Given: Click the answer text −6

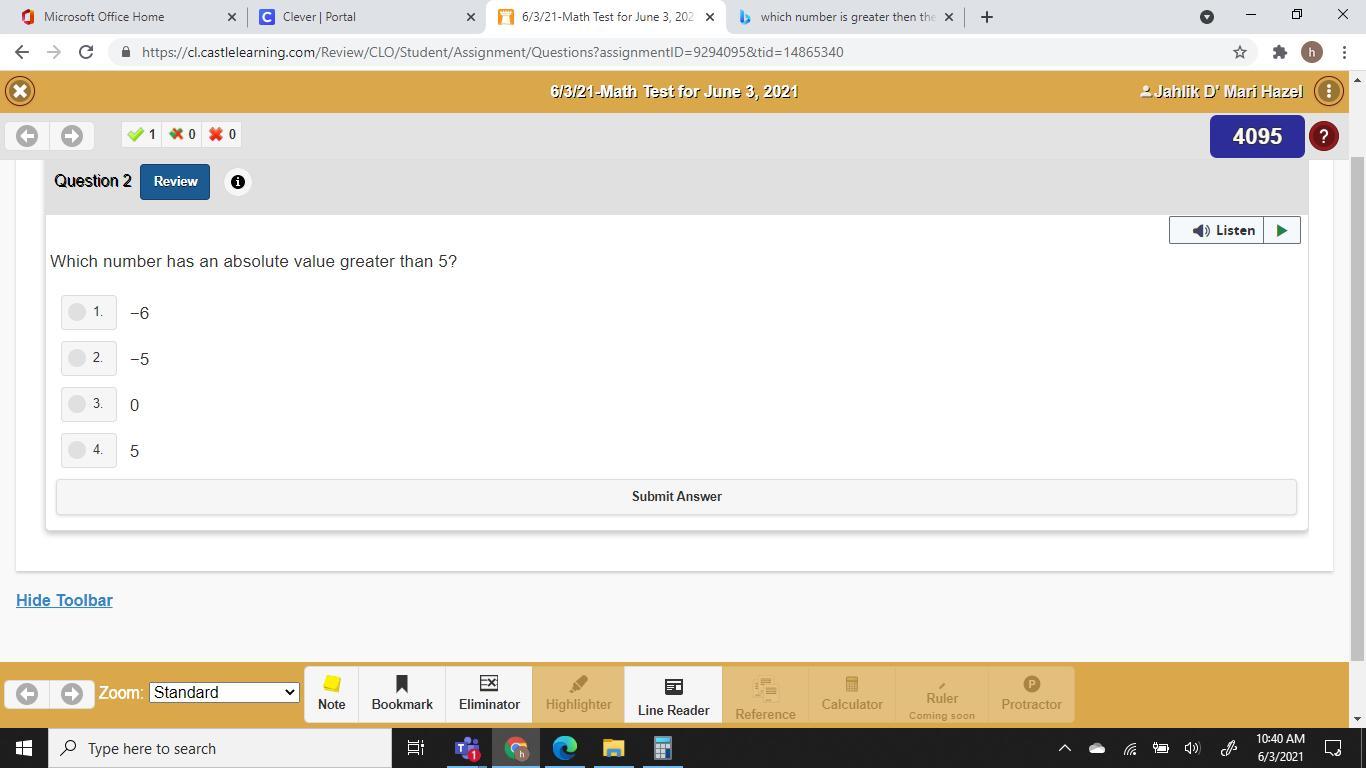Looking at the screenshot, I should tap(139, 313).
